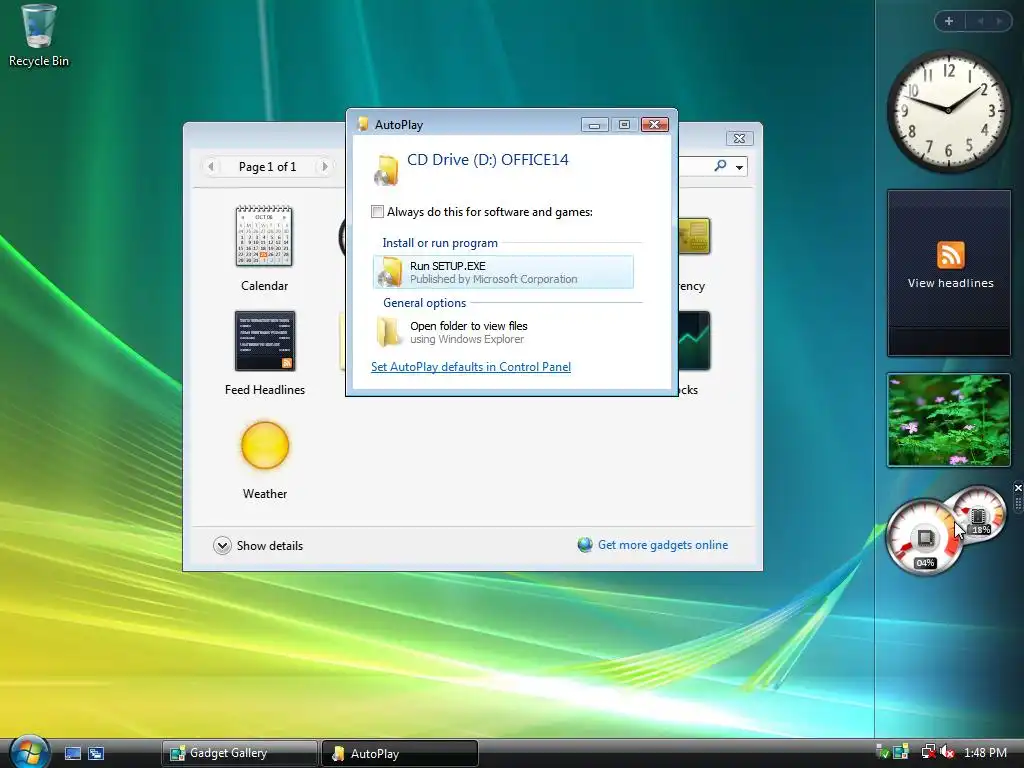
Task: Close the AutoPlay dialog
Action: (654, 125)
